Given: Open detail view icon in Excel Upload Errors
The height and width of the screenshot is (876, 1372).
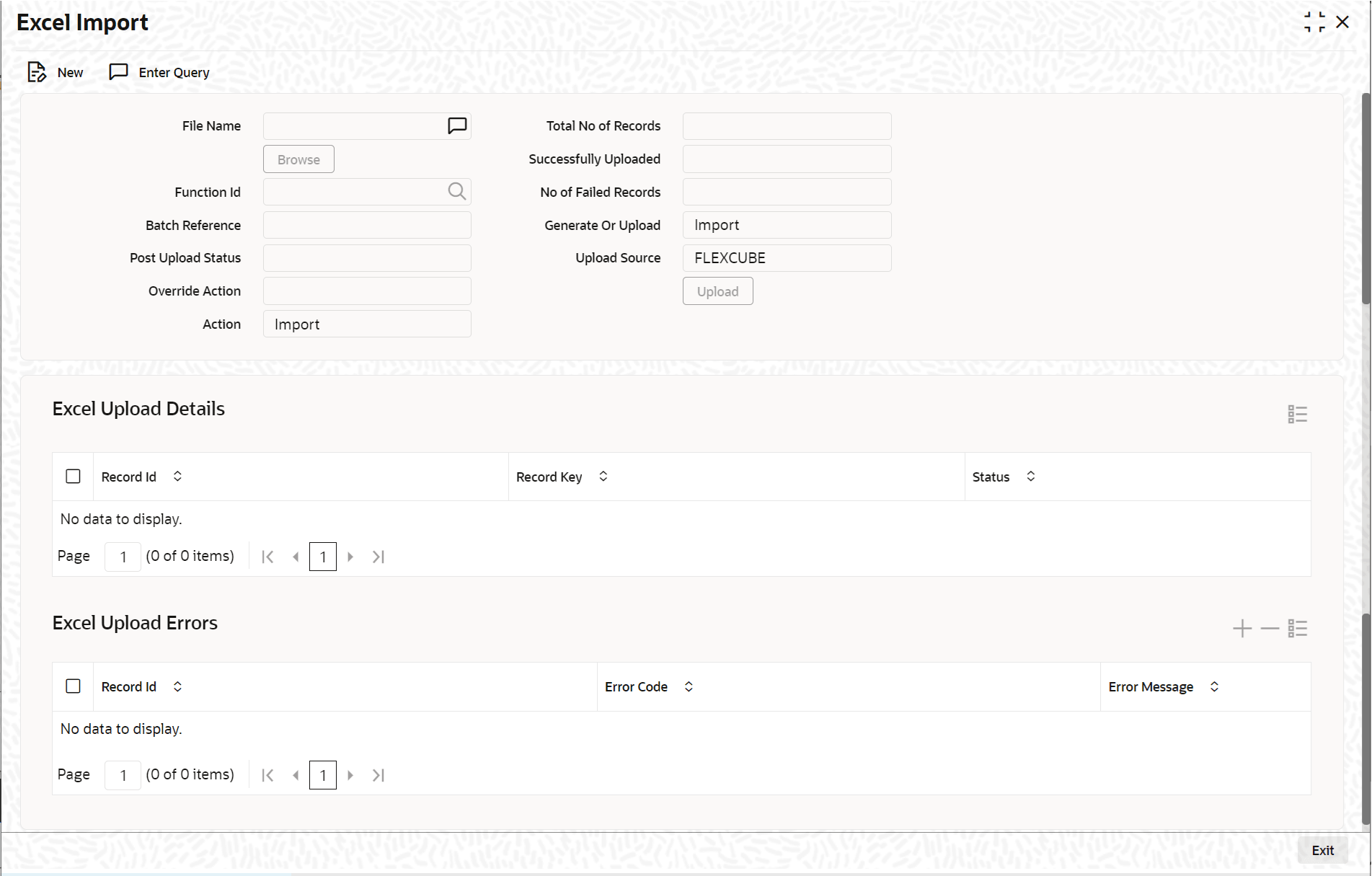Looking at the screenshot, I should click(1297, 628).
